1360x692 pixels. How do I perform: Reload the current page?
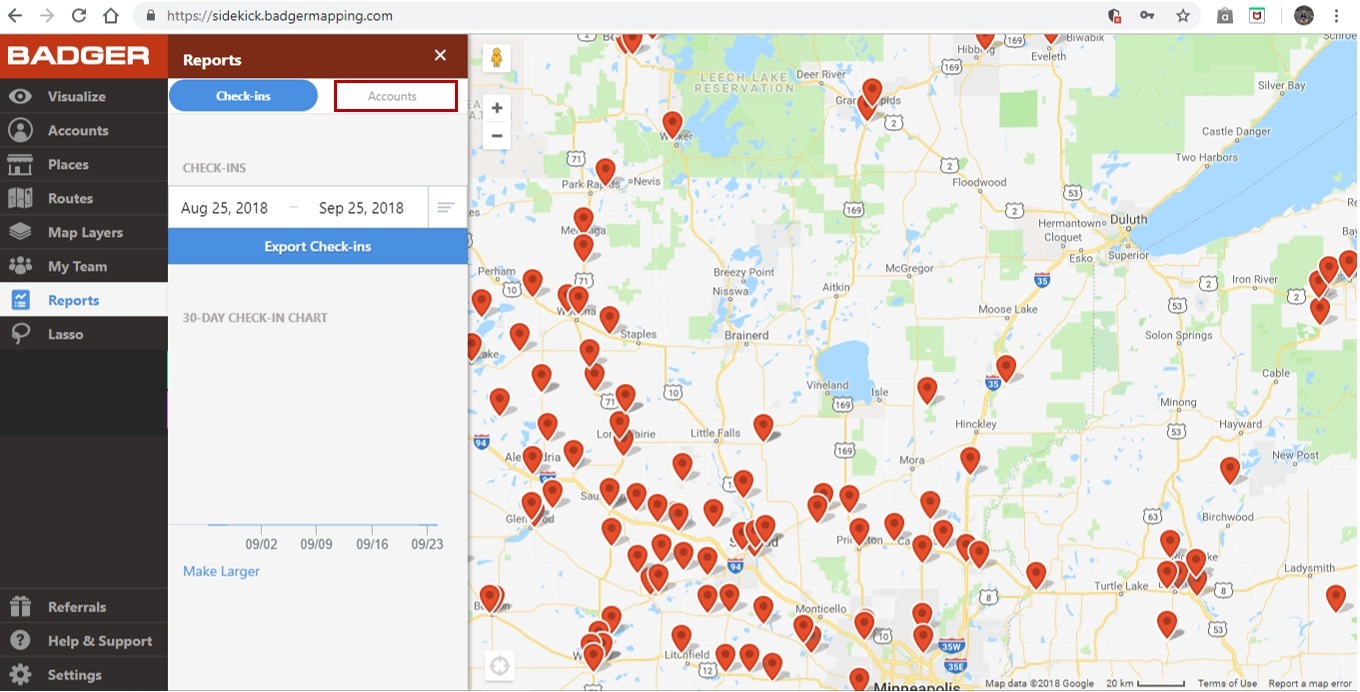click(79, 16)
